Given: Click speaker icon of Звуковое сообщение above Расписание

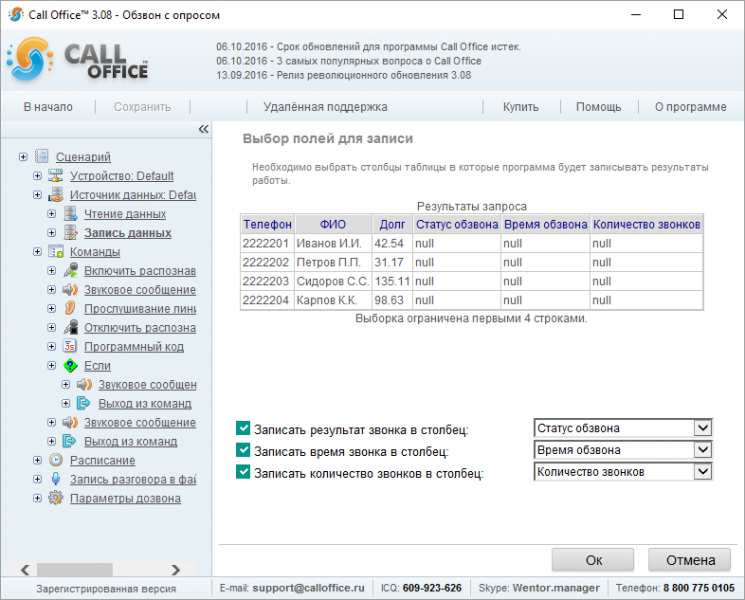Looking at the screenshot, I should (70, 422).
